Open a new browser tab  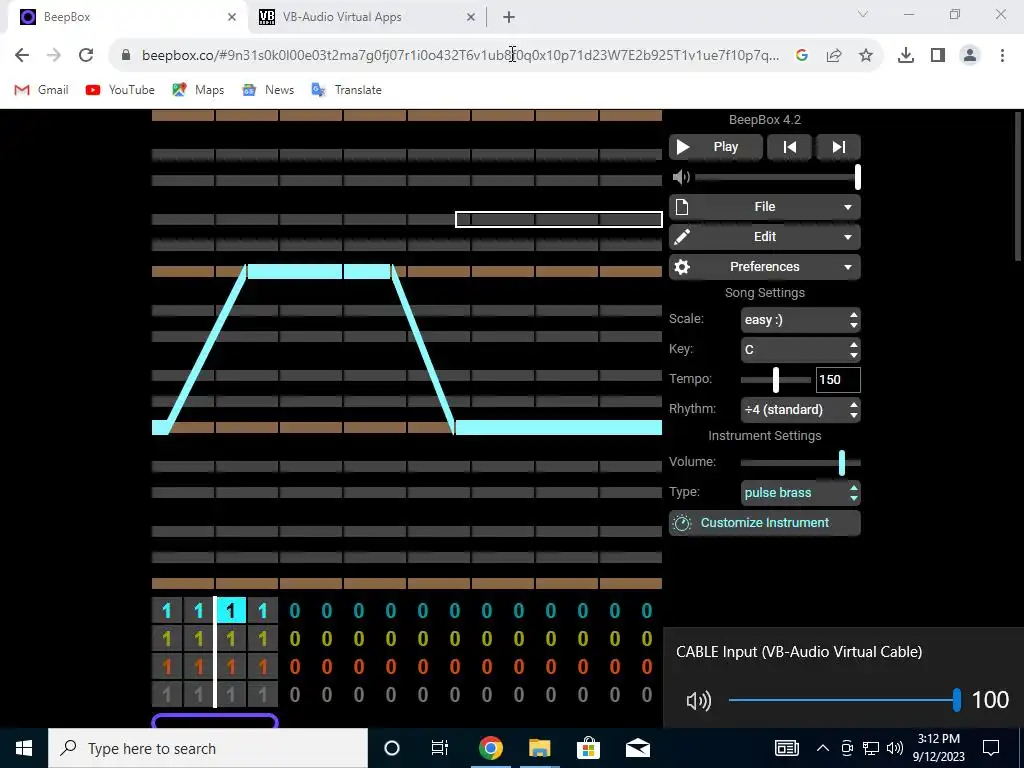coord(509,18)
